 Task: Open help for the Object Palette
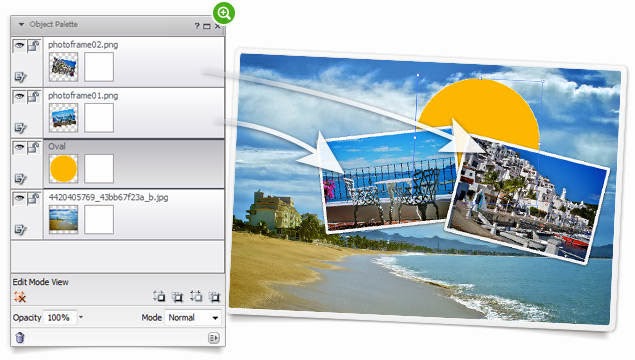pos(197,26)
